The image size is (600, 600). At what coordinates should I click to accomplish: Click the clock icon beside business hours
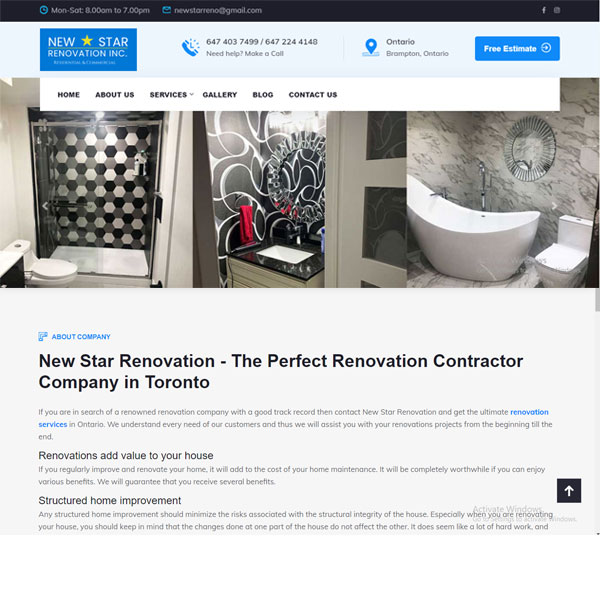coord(44,10)
